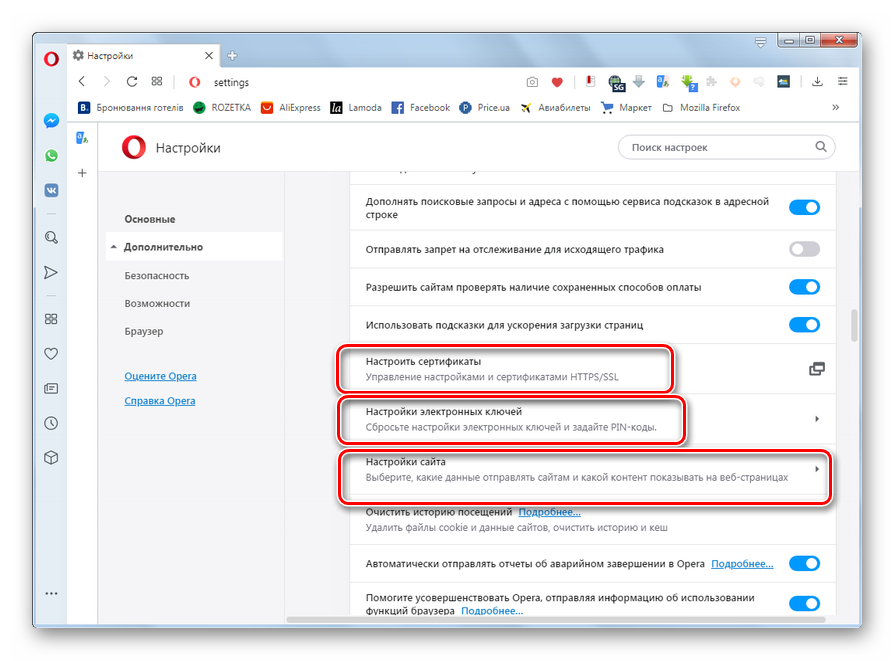Click Подробнее link for usage information
The width and height of the screenshot is (895, 661).
492,611
